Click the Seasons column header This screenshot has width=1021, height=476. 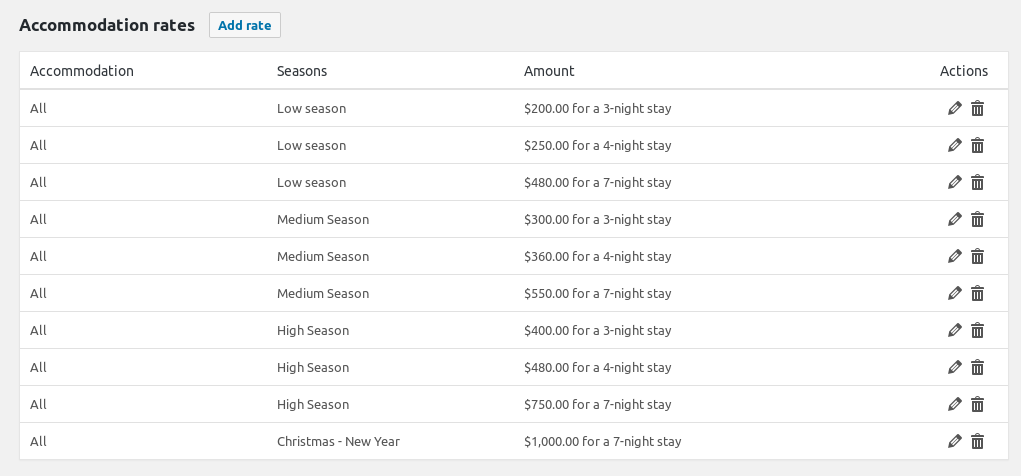point(302,71)
